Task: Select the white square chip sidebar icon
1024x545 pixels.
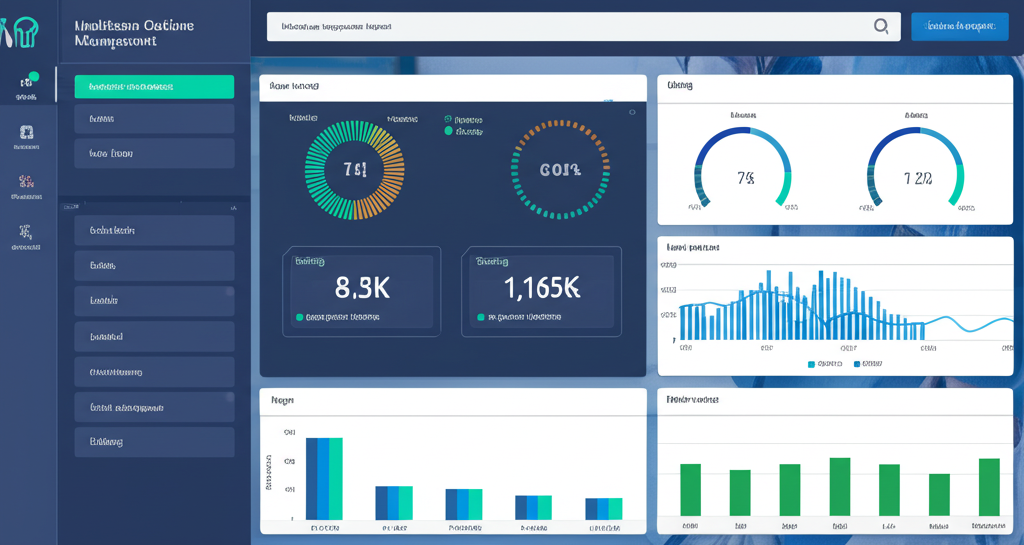Action: 27,133
